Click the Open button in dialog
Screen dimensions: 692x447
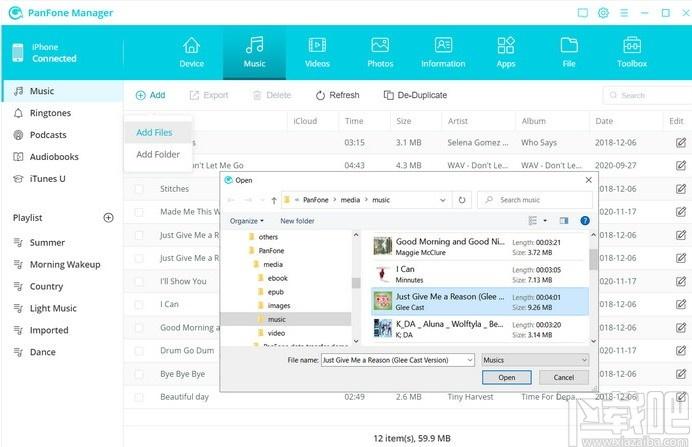(507, 377)
